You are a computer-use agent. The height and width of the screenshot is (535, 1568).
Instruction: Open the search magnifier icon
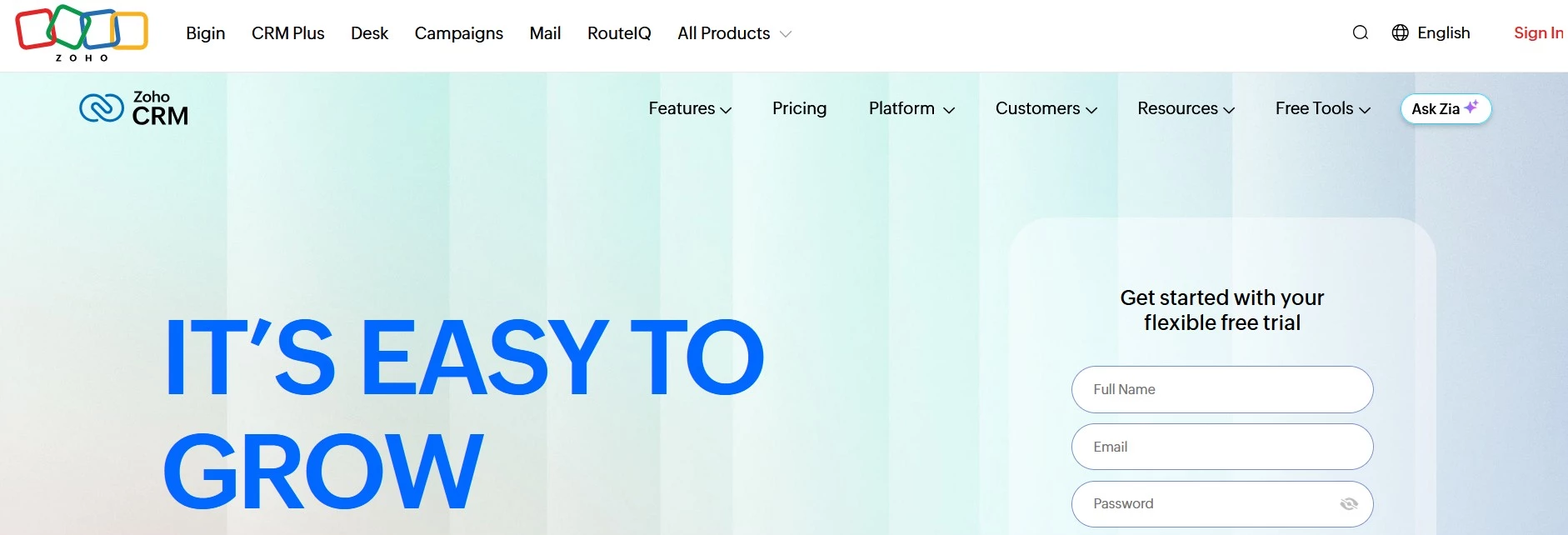pos(1361,32)
